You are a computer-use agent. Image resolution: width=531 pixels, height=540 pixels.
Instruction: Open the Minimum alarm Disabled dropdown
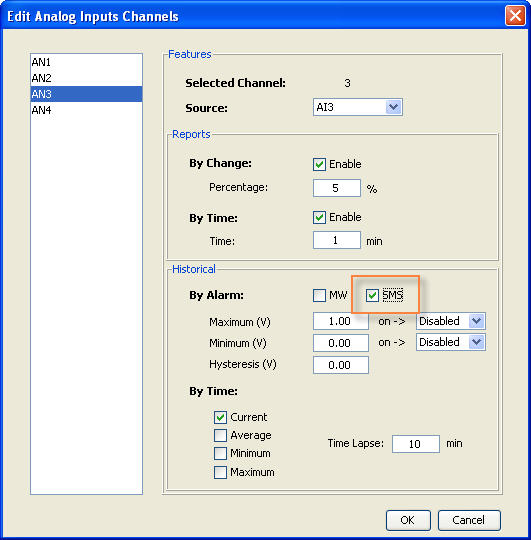[x=451, y=342]
